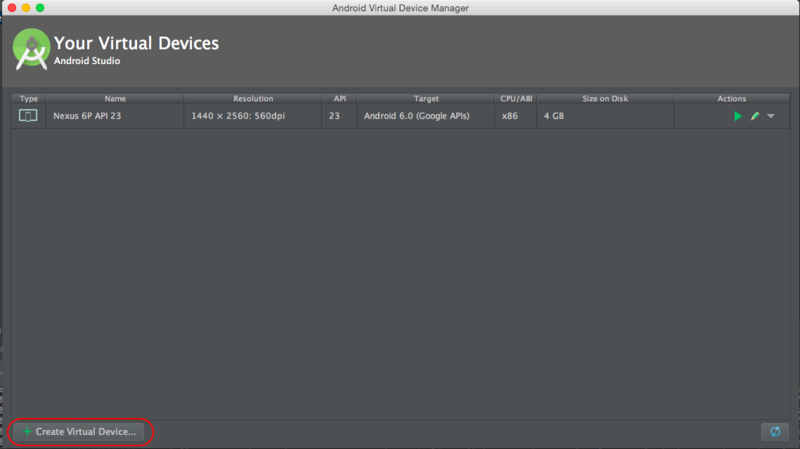Click the API value 23 cell

click(x=339, y=116)
